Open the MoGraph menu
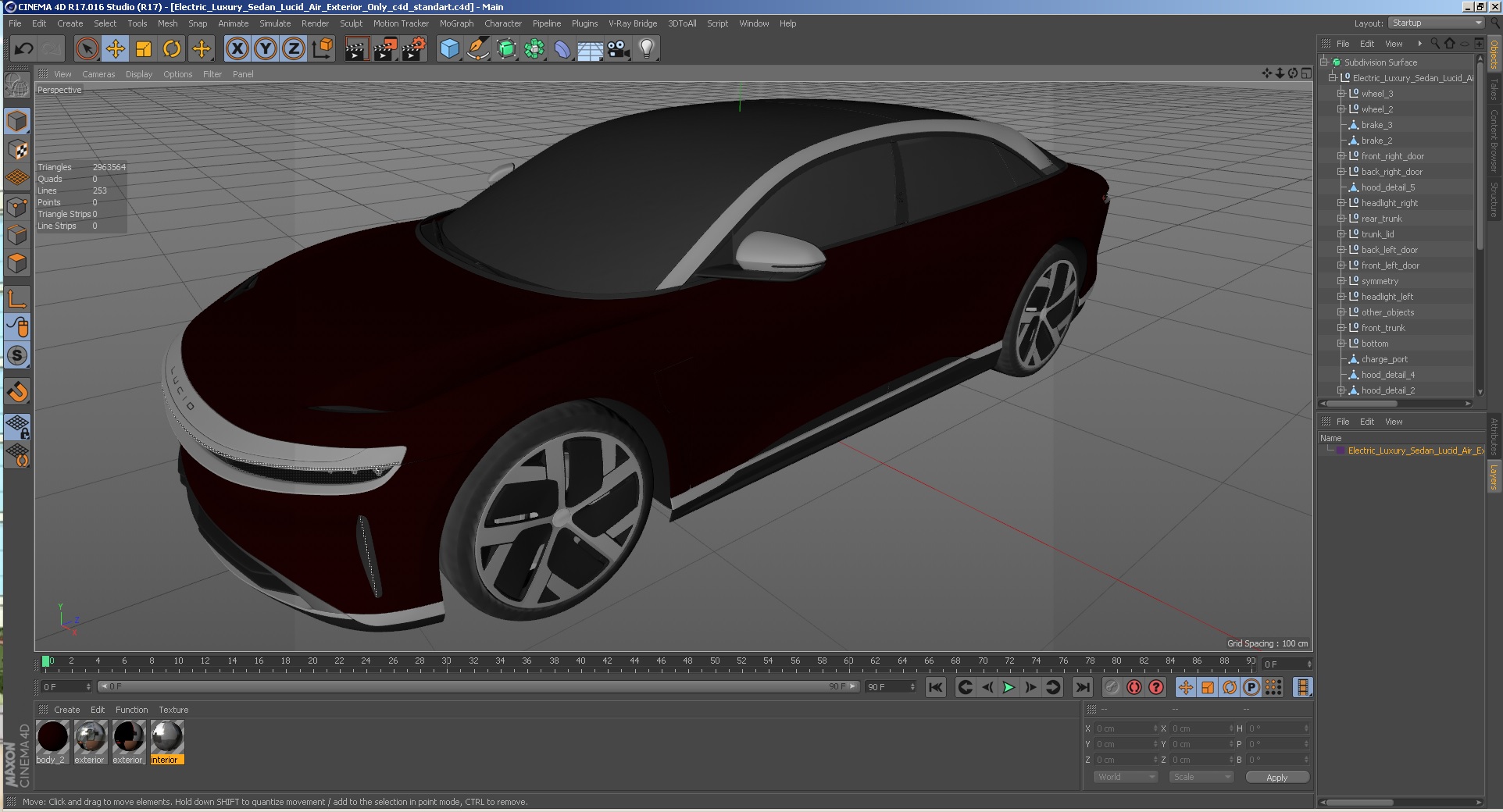This screenshot has width=1503, height=812. (456, 23)
